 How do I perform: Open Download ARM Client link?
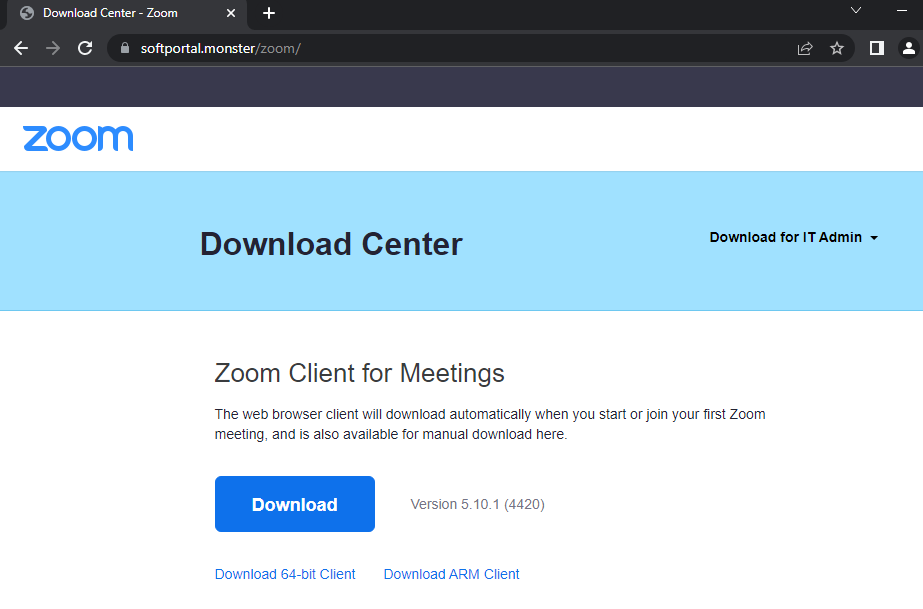pos(451,574)
